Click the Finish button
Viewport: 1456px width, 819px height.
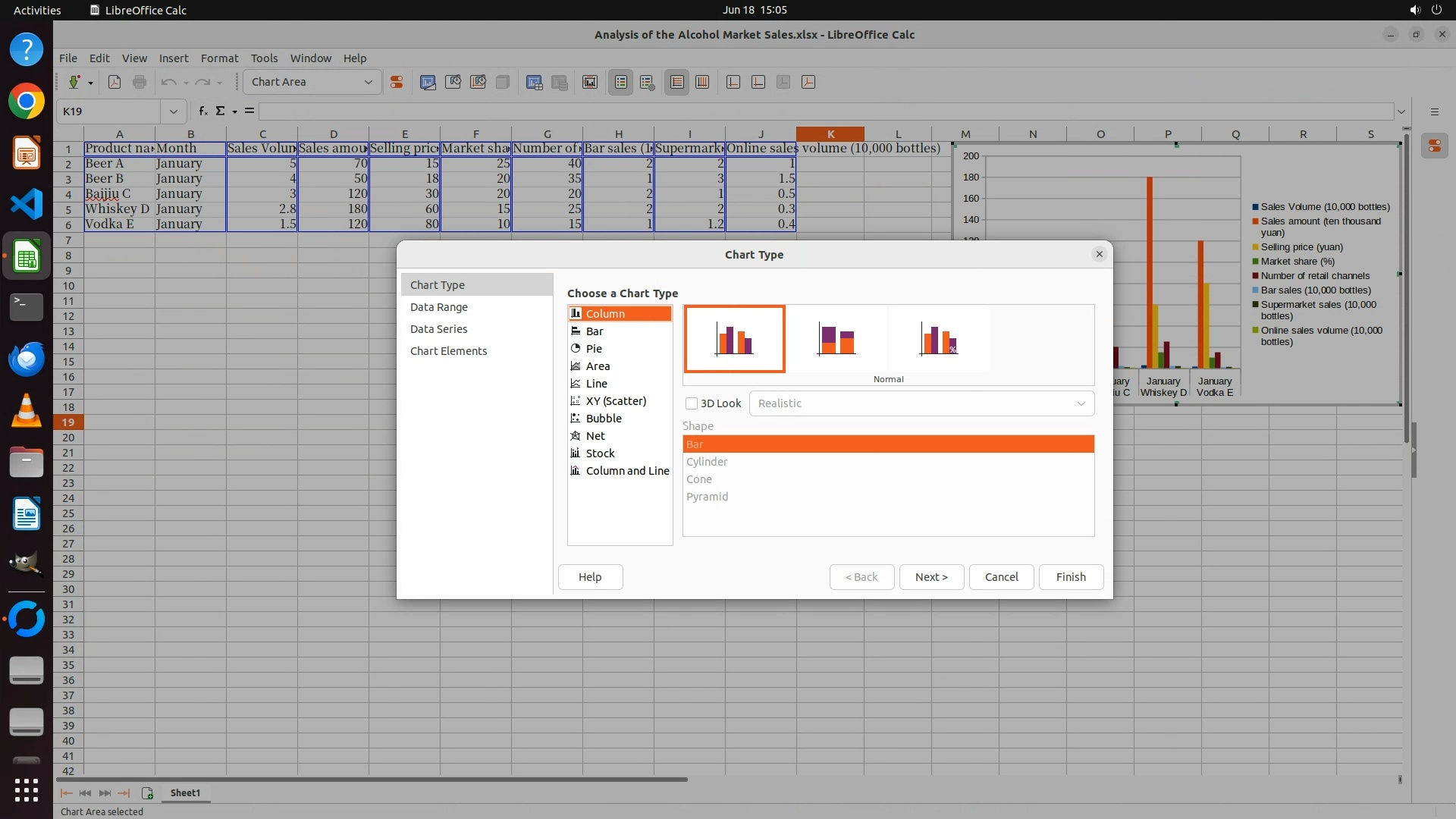[x=1071, y=577]
